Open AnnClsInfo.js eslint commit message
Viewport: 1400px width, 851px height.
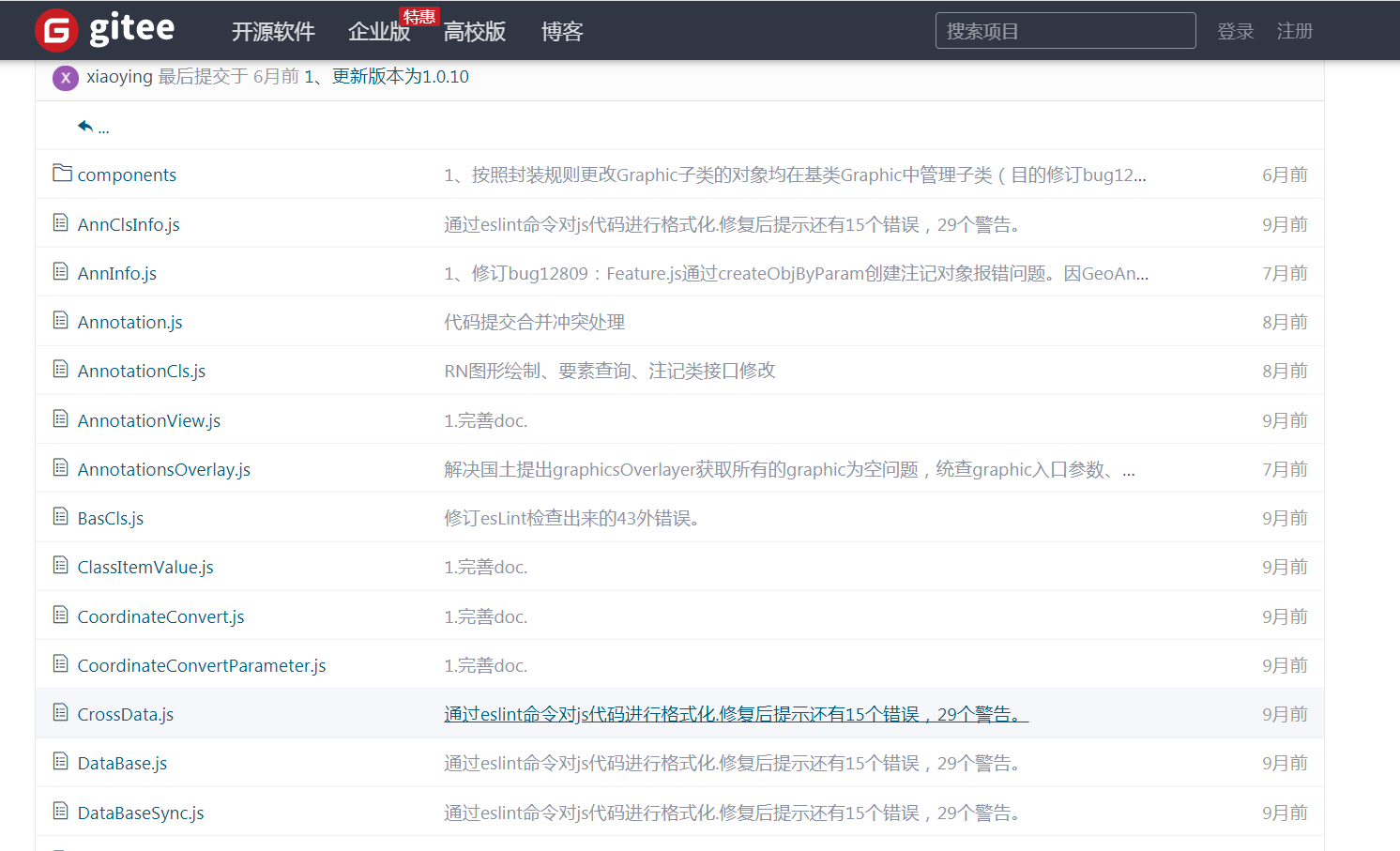(734, 225)
